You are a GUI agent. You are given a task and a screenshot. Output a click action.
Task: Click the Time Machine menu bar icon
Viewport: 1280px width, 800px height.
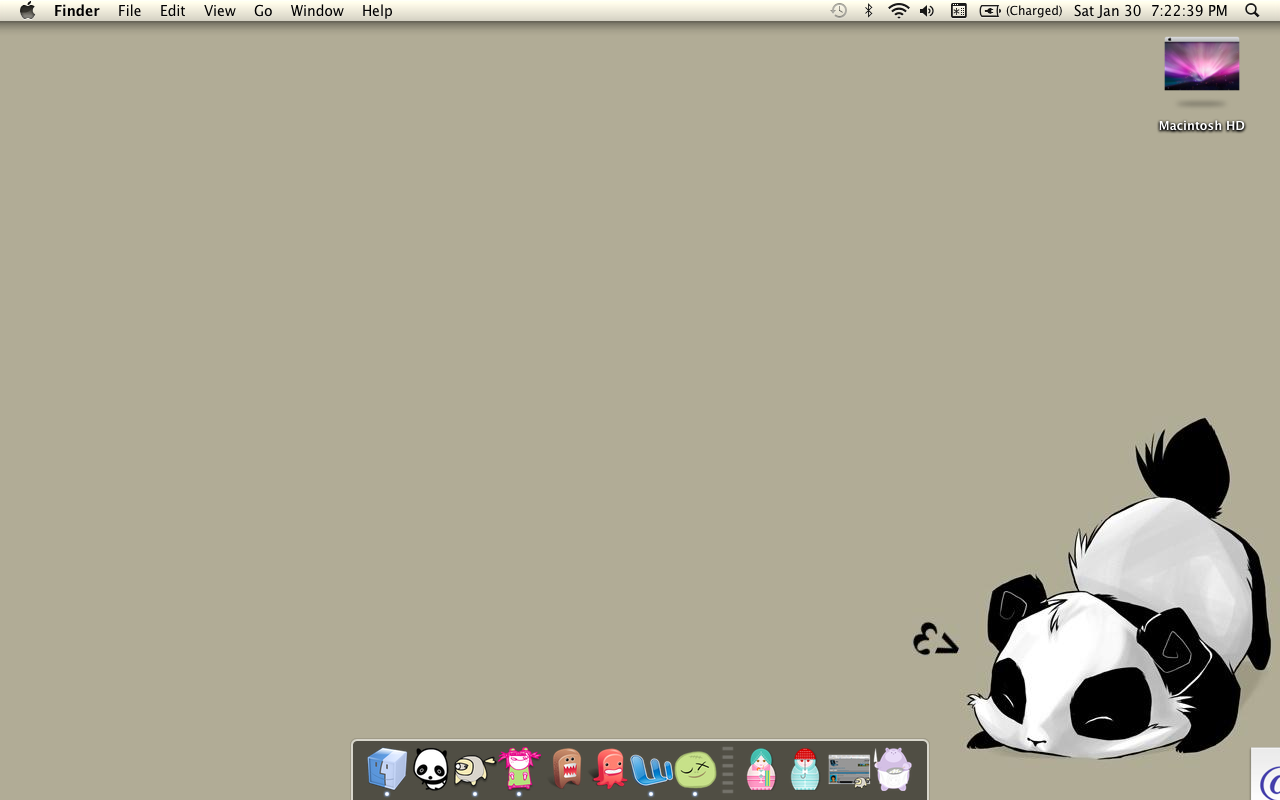[839, 11]
